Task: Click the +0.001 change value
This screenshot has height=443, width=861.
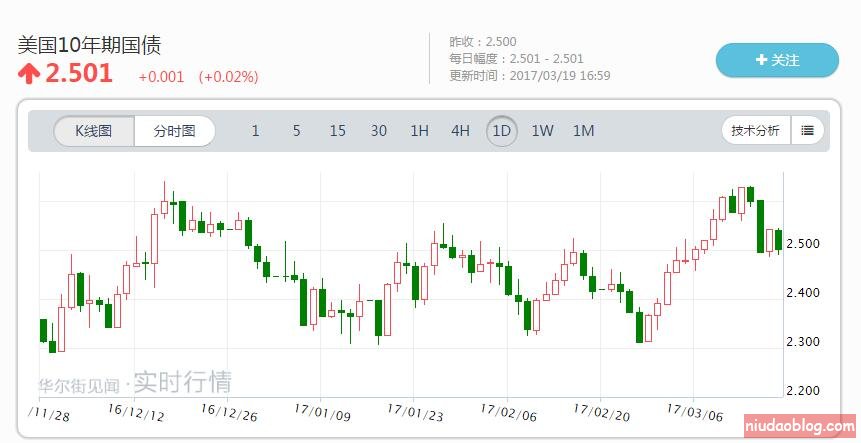Action: click(x=161, y=76)
